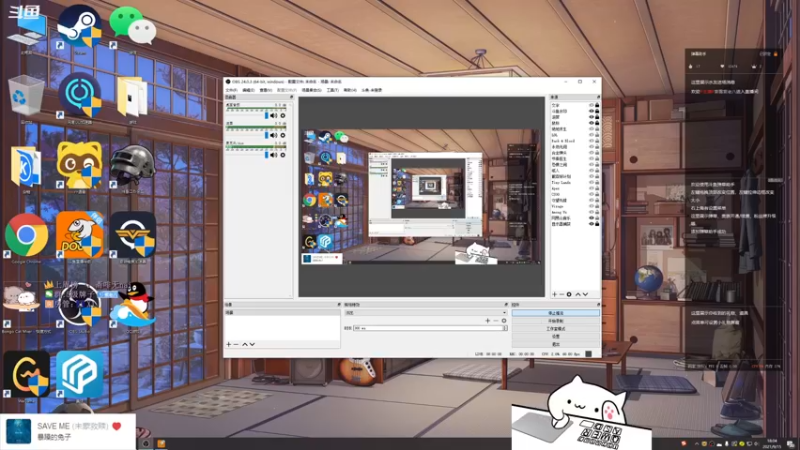Open the Edit (编辑) menu in OBS
The width and height of the screenshot is (800, 450).
click(248, 90)
